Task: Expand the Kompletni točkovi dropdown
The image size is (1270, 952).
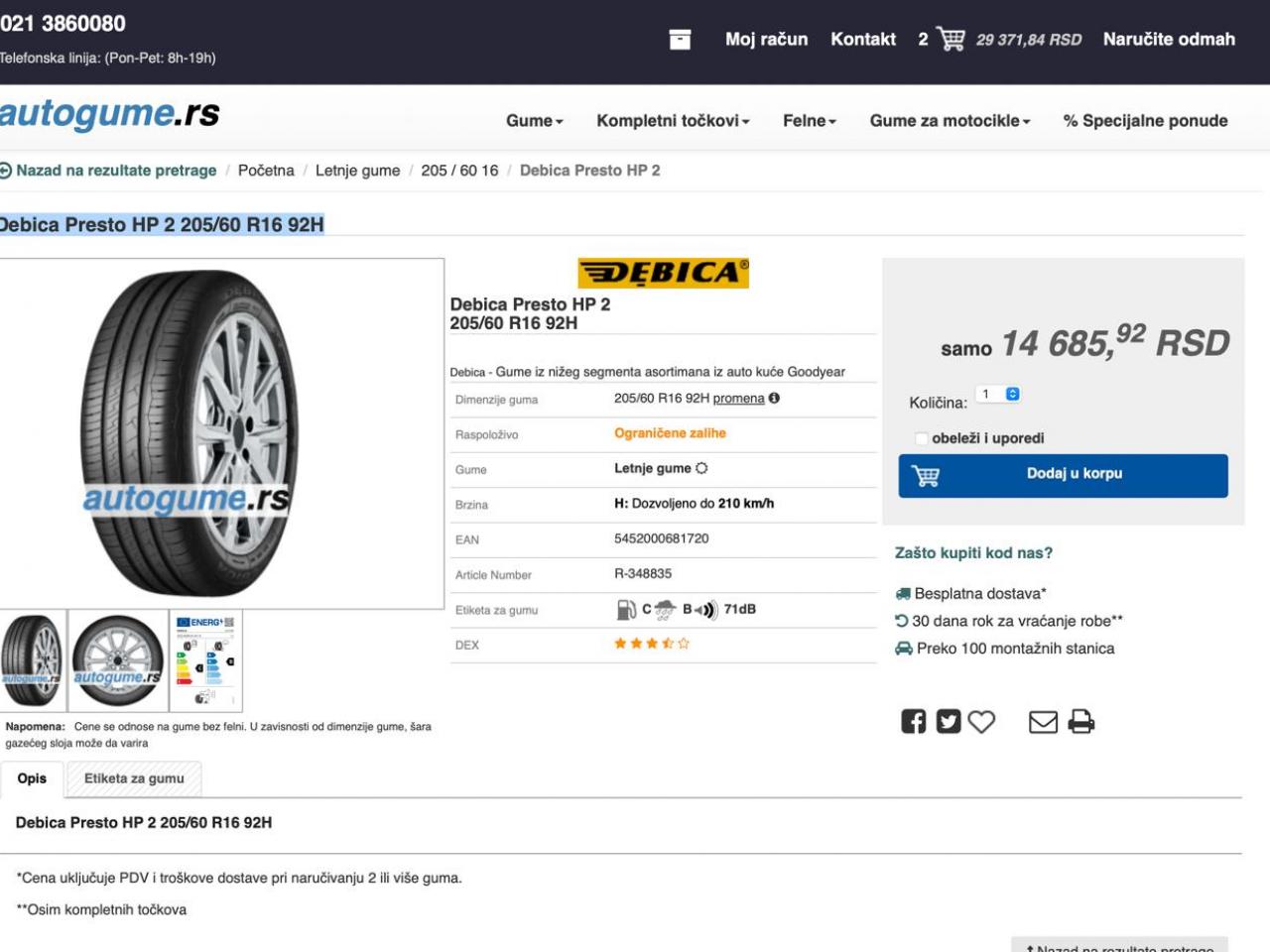Action: (x=673, y=120)
